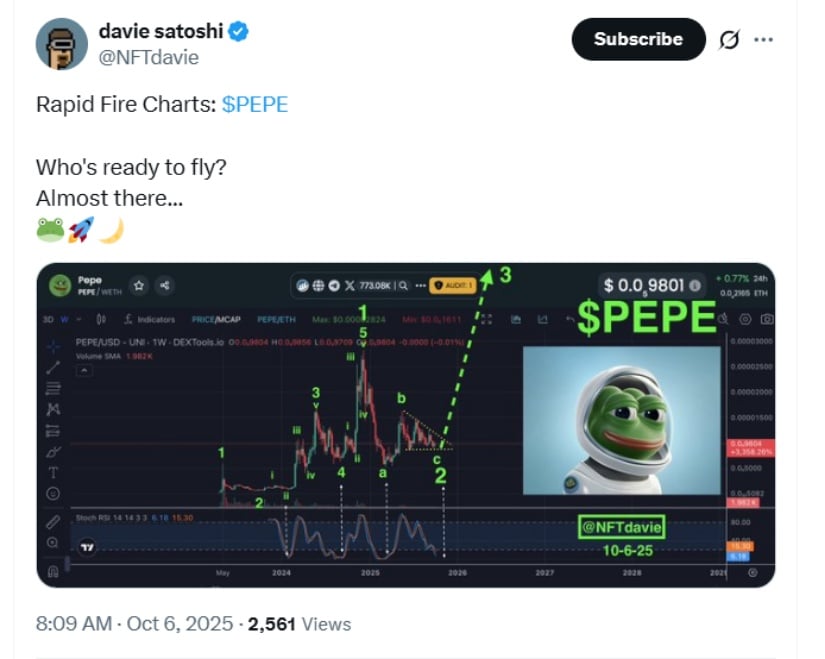825x659 pixels.
Task: Click the Subscribe button
Action: pos(638,39)
